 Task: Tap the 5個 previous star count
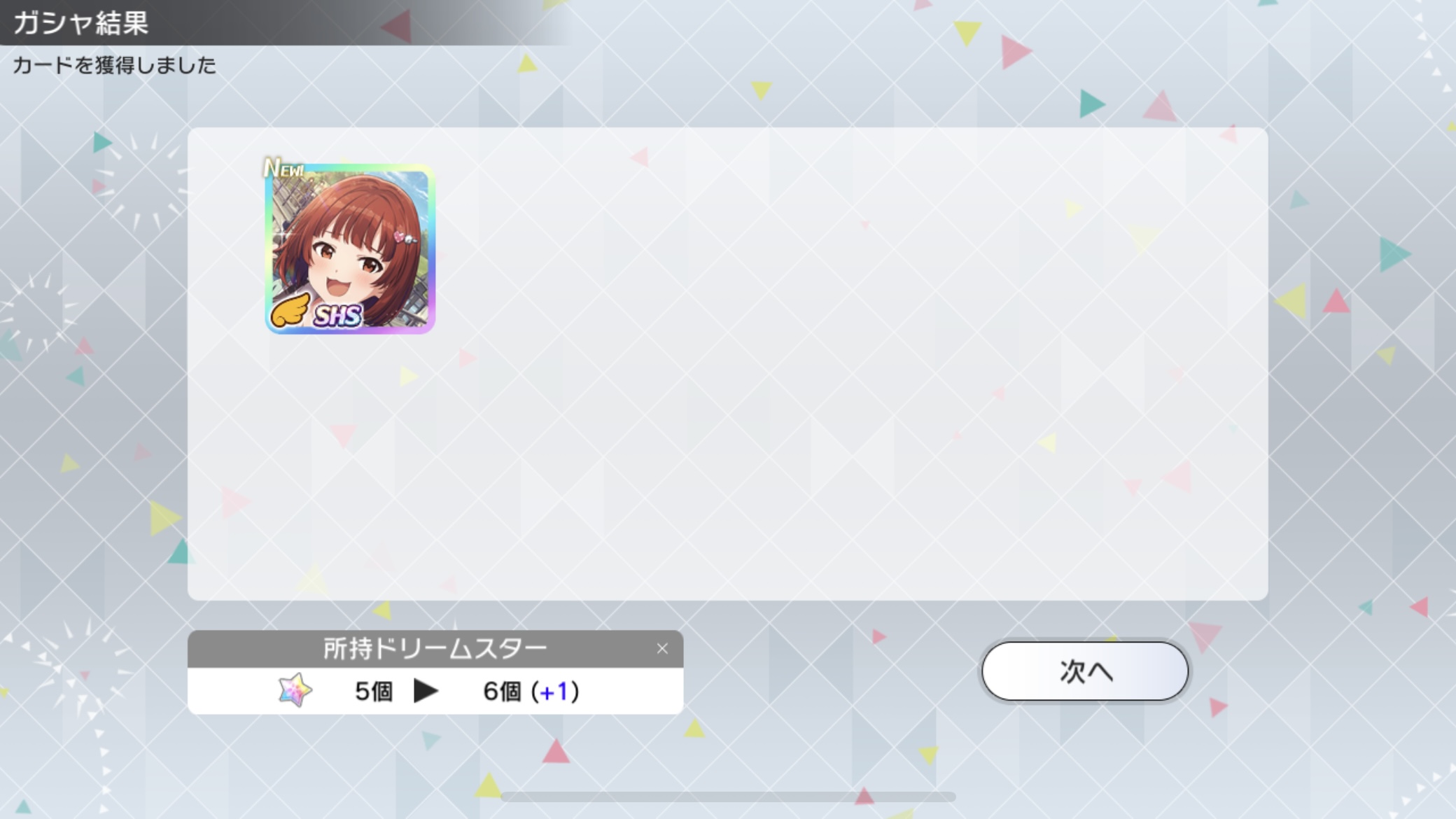pos(374,692)
